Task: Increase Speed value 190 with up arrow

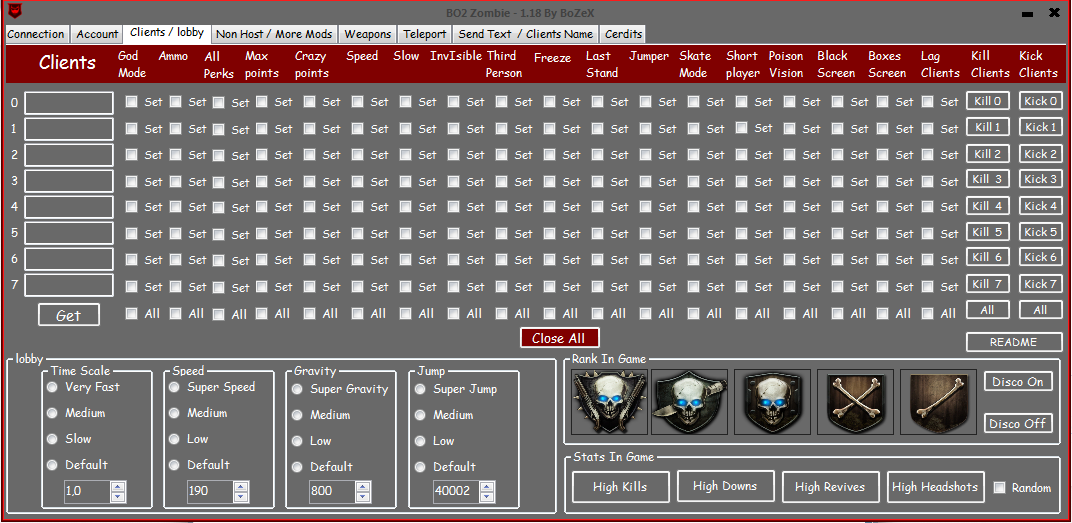Action: pos(241,487)
